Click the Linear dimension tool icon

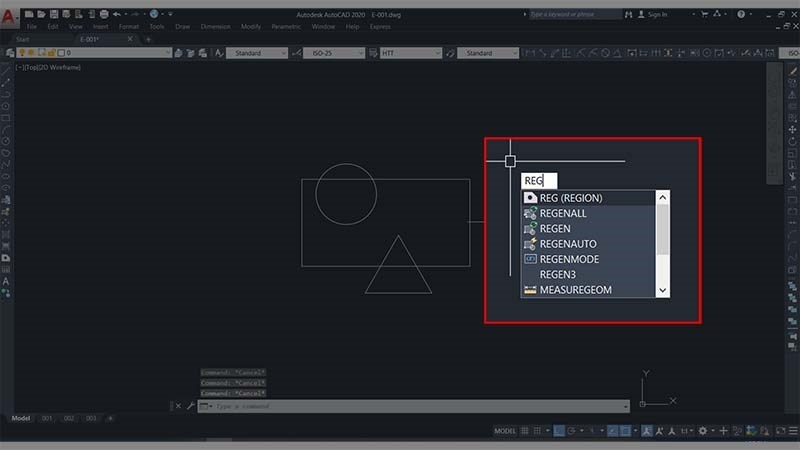pos(530,53)
